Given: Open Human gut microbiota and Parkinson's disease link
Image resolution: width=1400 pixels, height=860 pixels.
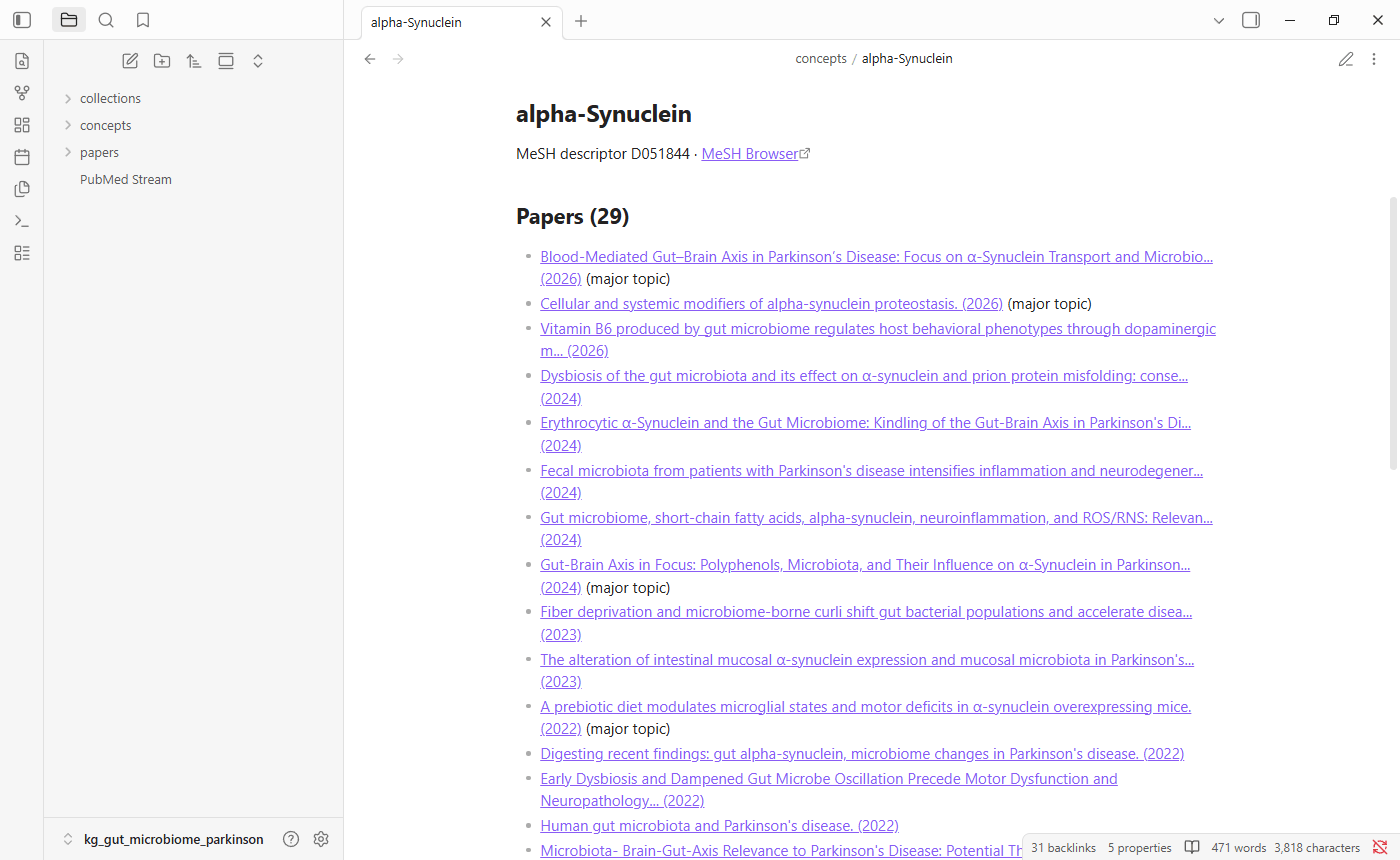Looking at the screenshot, I should click(x=719, y=826).
